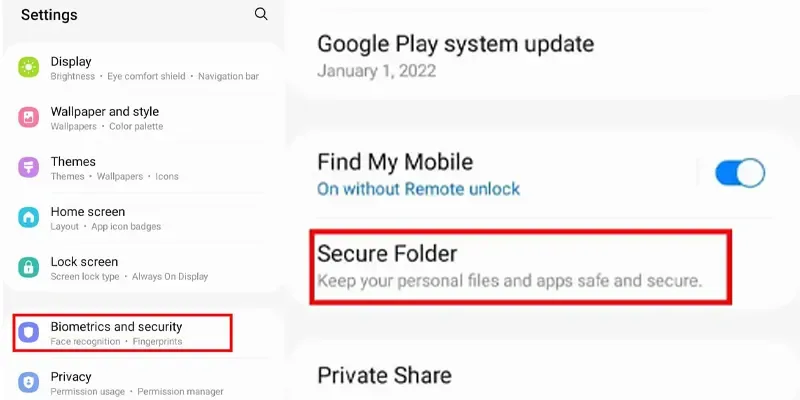
Task: Select the Themes menu entry
Action: 143,168
